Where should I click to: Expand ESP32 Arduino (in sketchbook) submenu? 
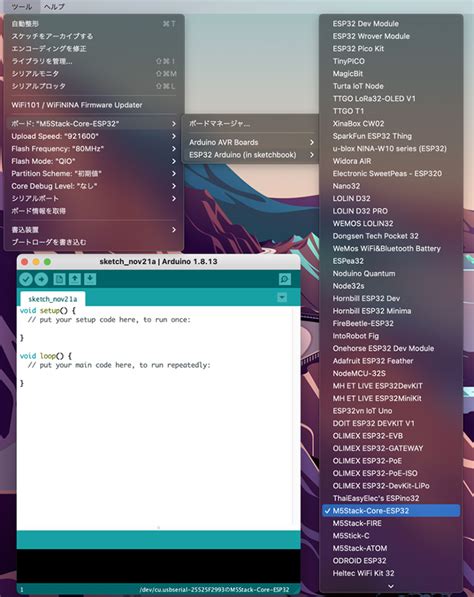(x=251, y=155)
